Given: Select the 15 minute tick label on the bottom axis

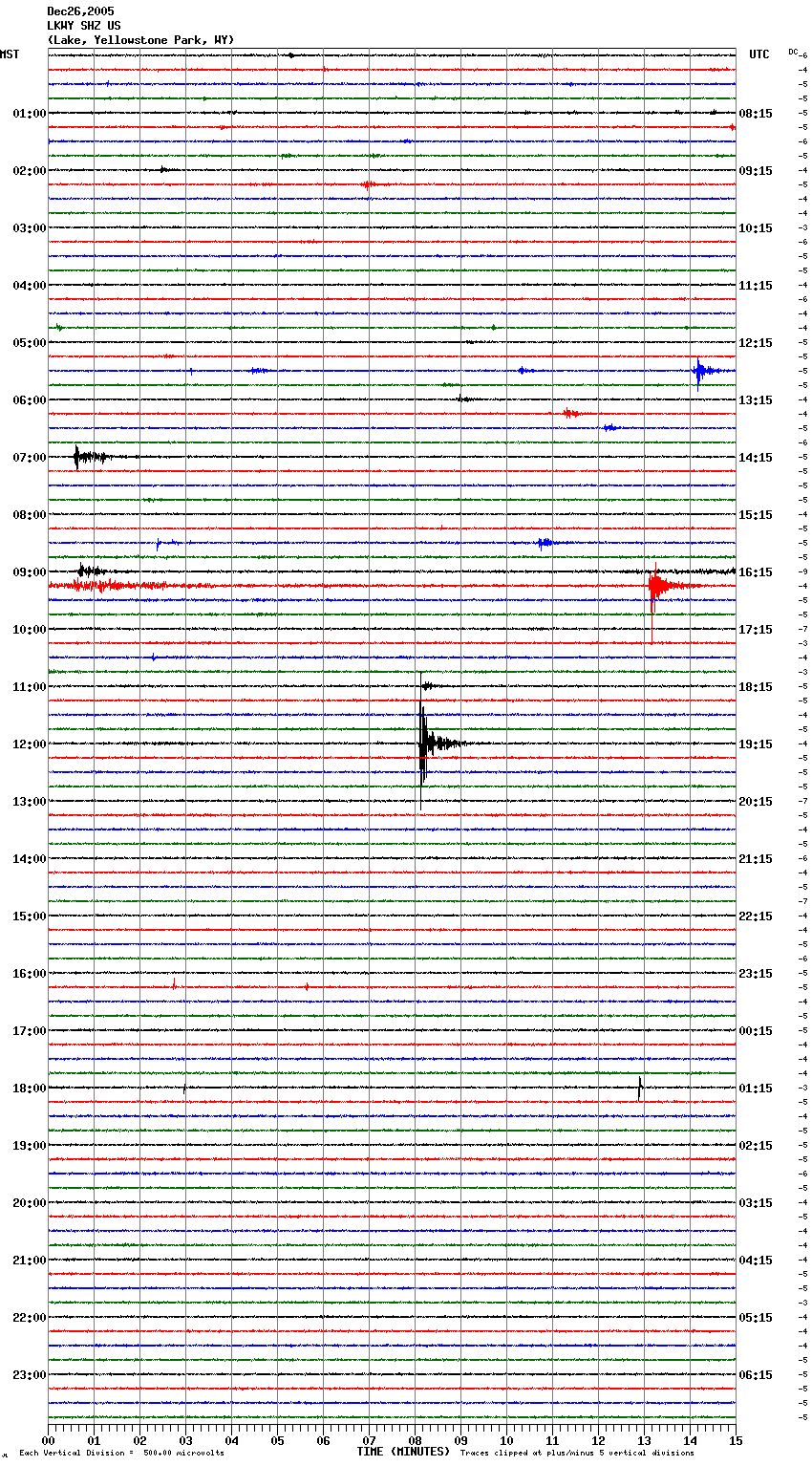Looking at the screenshot, I should (735, 1440).
